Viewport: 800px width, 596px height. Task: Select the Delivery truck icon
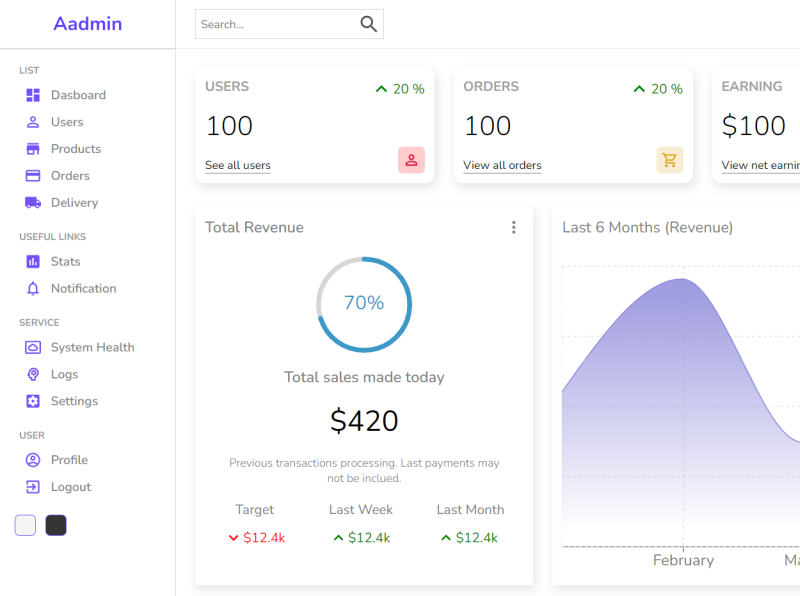[x=33, y=202]
